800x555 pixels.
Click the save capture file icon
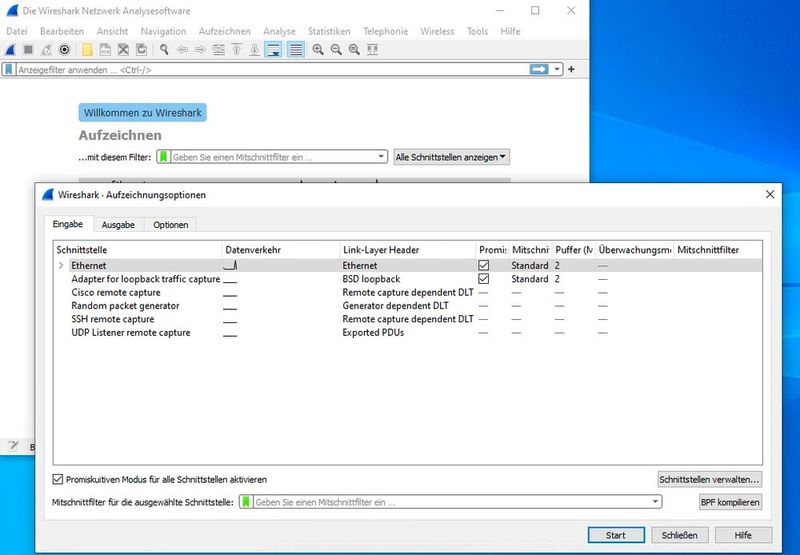click(105, 49)
